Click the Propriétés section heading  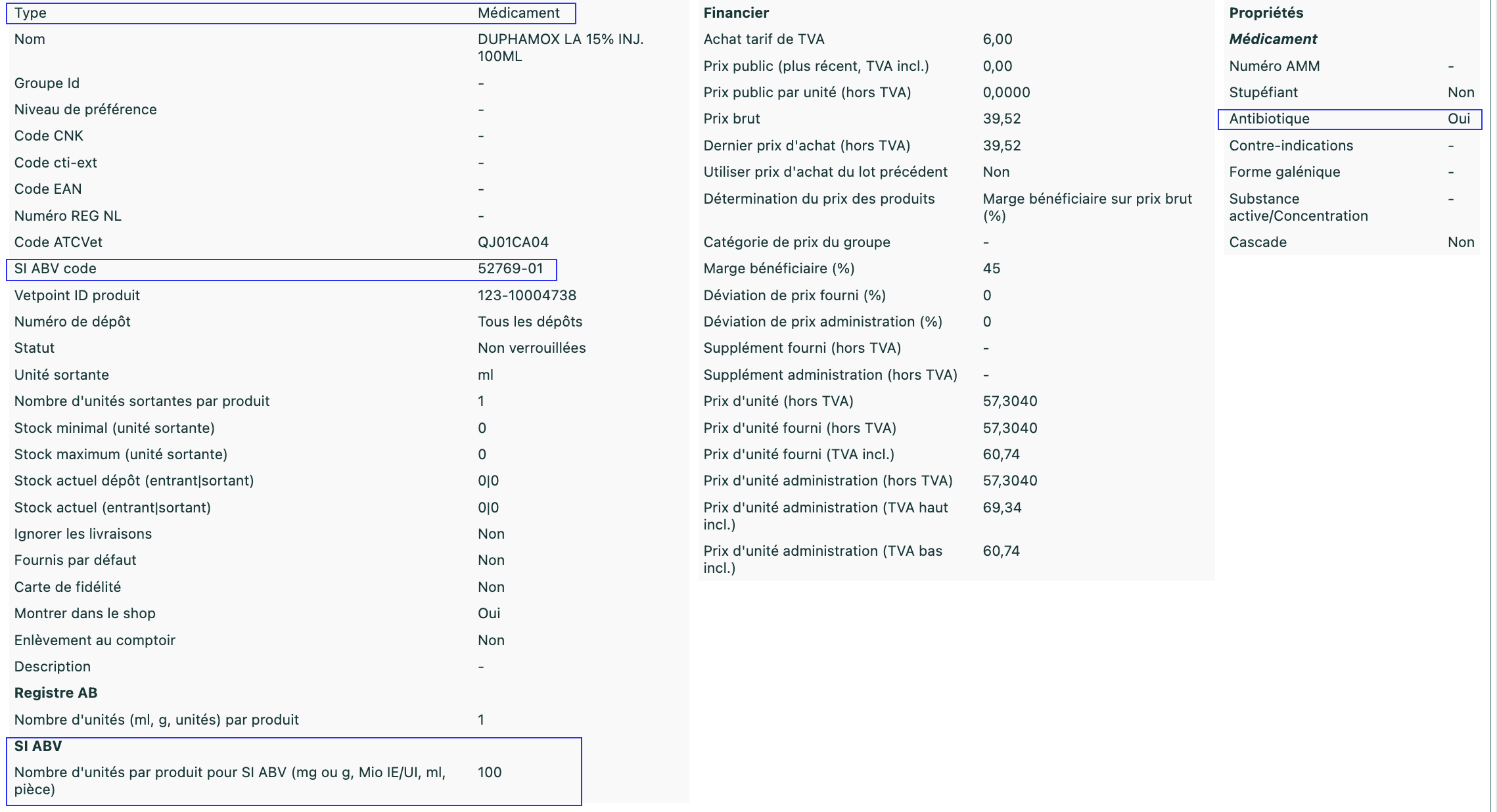1266,13
